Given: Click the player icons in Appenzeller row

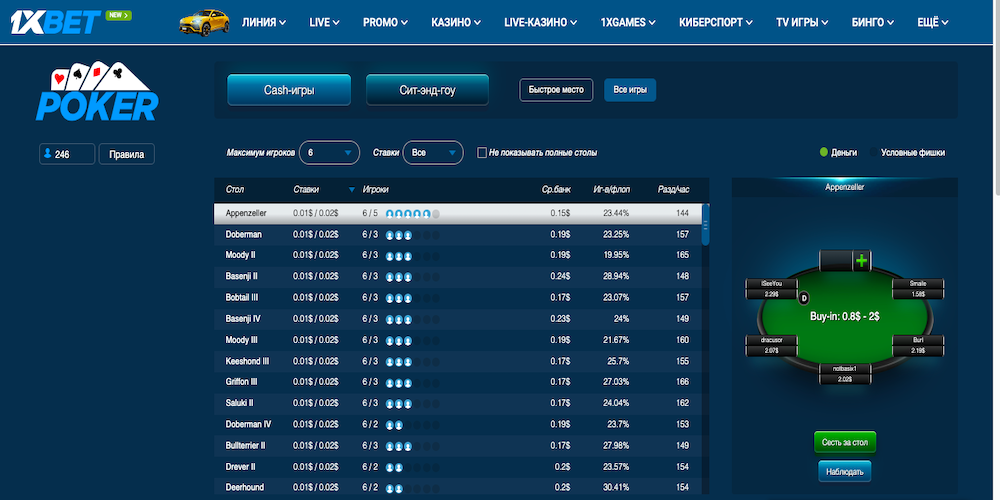Looking at the screenshot, I should pos(412,214).
